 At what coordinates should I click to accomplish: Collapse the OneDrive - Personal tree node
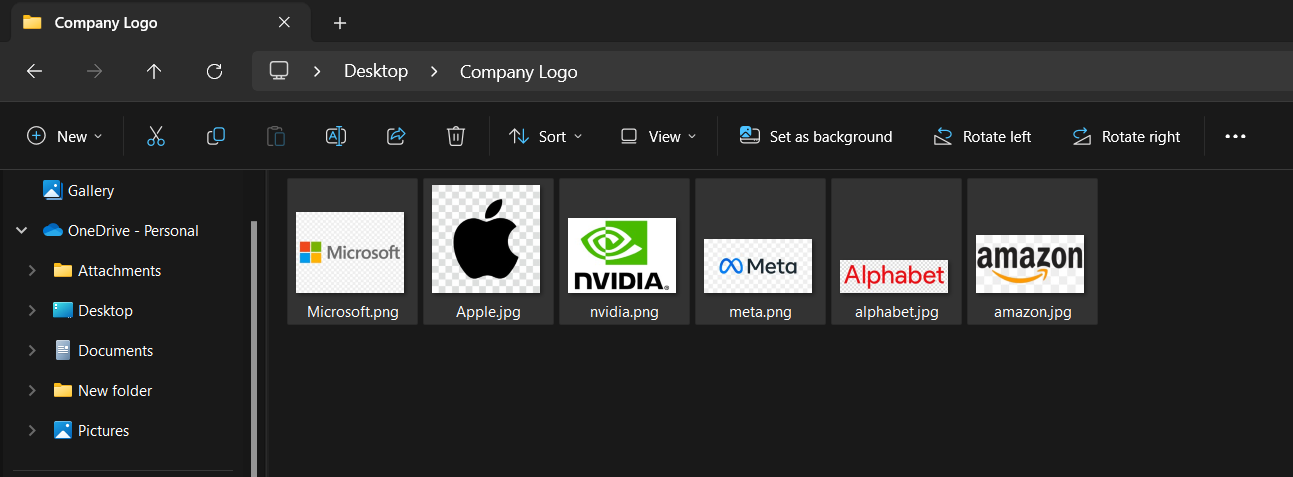pyautogui.click(x=22, y=231)
